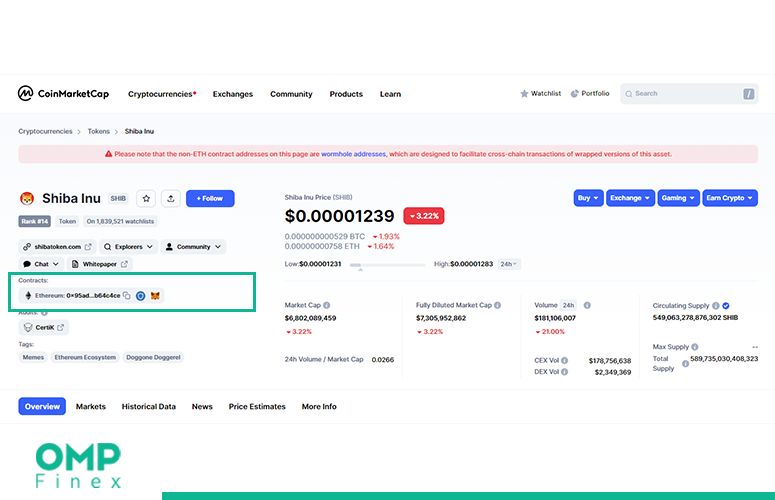Click the Follow button

click(x=210, y=198)
